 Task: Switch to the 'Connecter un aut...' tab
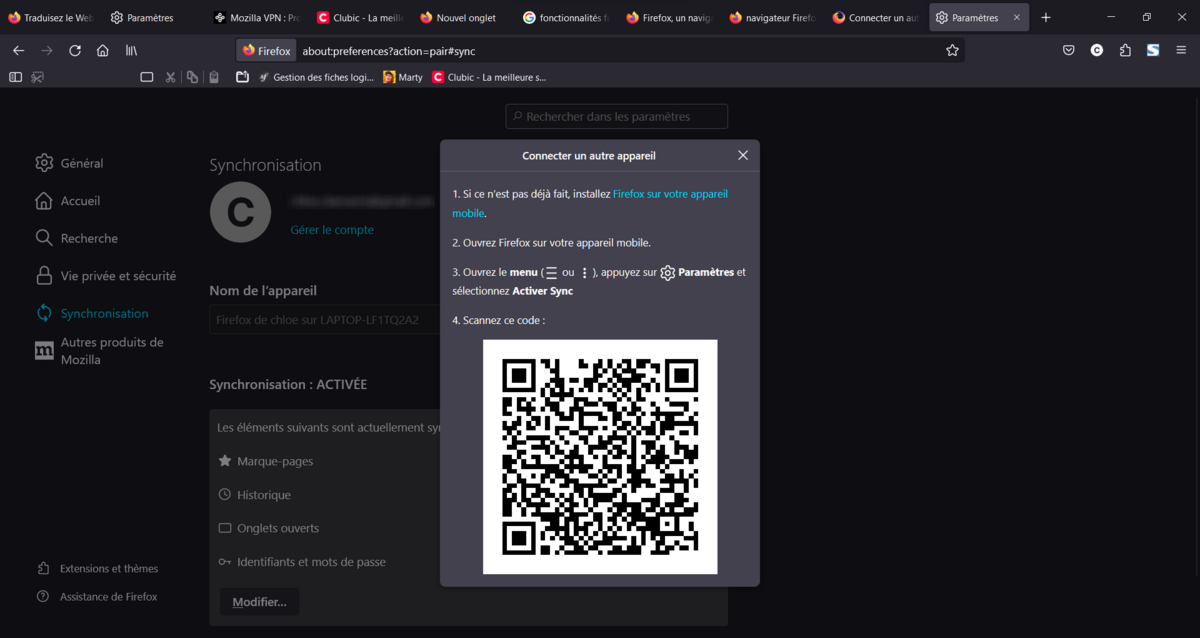pos(875,17)
